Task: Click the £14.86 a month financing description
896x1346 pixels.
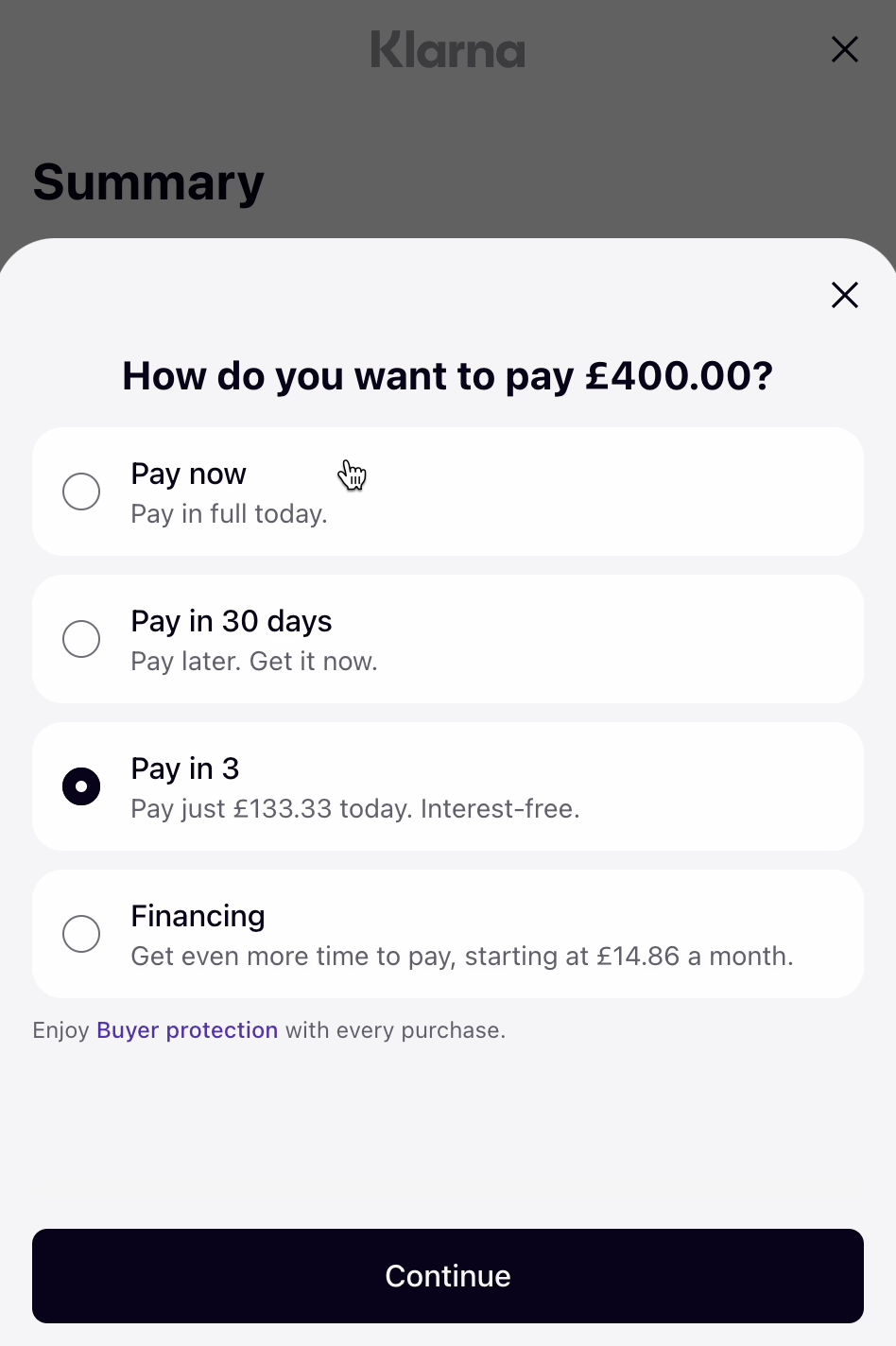Action: click(x=461, y=957)
